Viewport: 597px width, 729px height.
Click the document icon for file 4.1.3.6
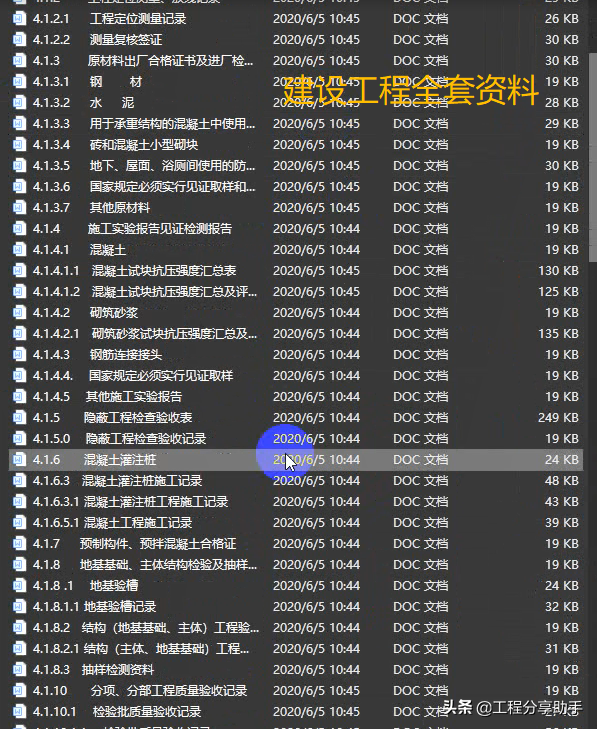(19, 186)
